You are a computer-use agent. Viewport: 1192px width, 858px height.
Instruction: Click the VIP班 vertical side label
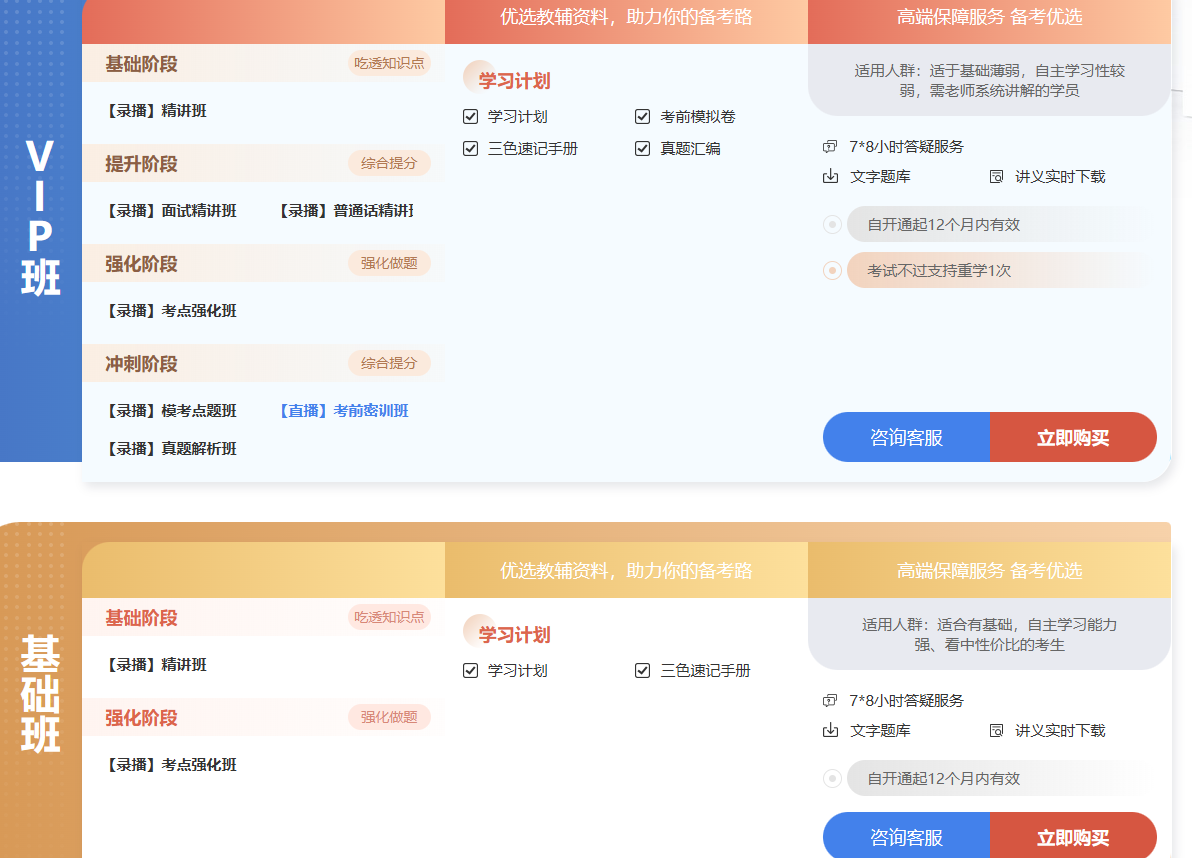pyautogui.click(x=40, y=217)
